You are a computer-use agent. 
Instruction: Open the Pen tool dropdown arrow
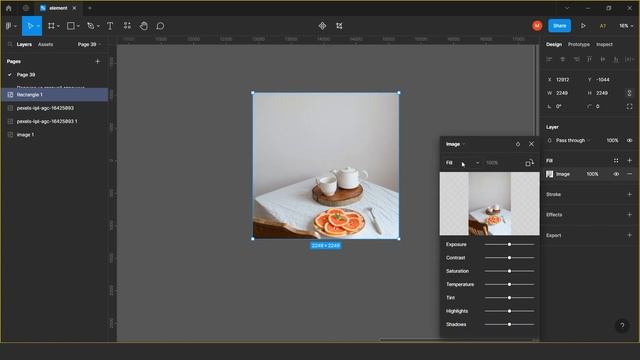(98, 26)
